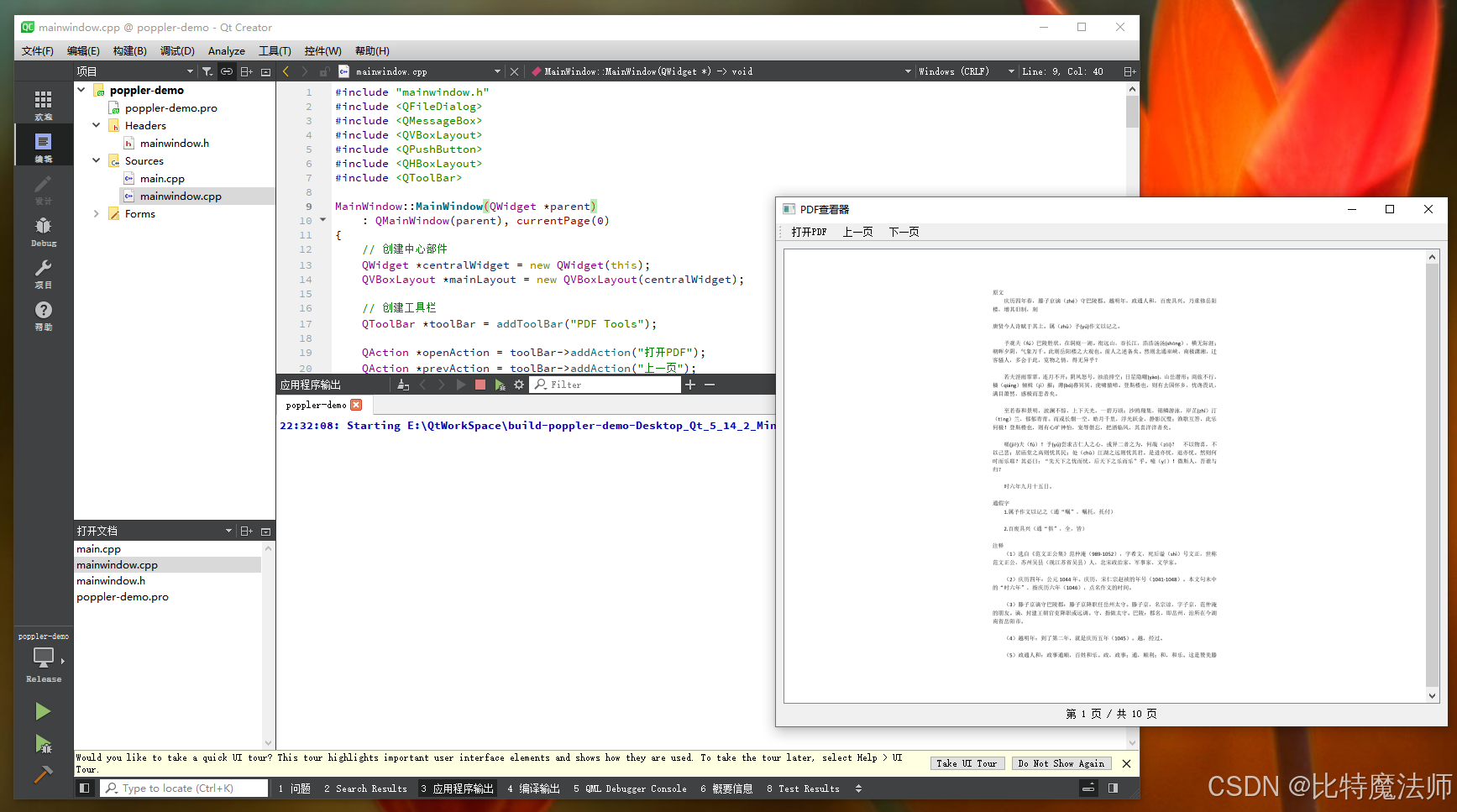Collapse the Sources folder

97,160
